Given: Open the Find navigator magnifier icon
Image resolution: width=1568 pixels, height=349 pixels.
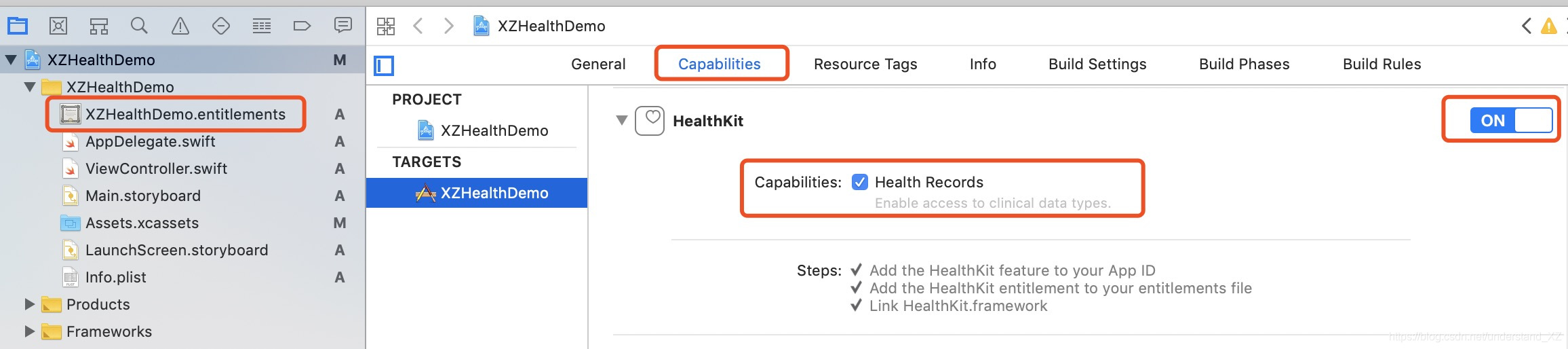Looking at the screenshot, I should pos(140,26).
